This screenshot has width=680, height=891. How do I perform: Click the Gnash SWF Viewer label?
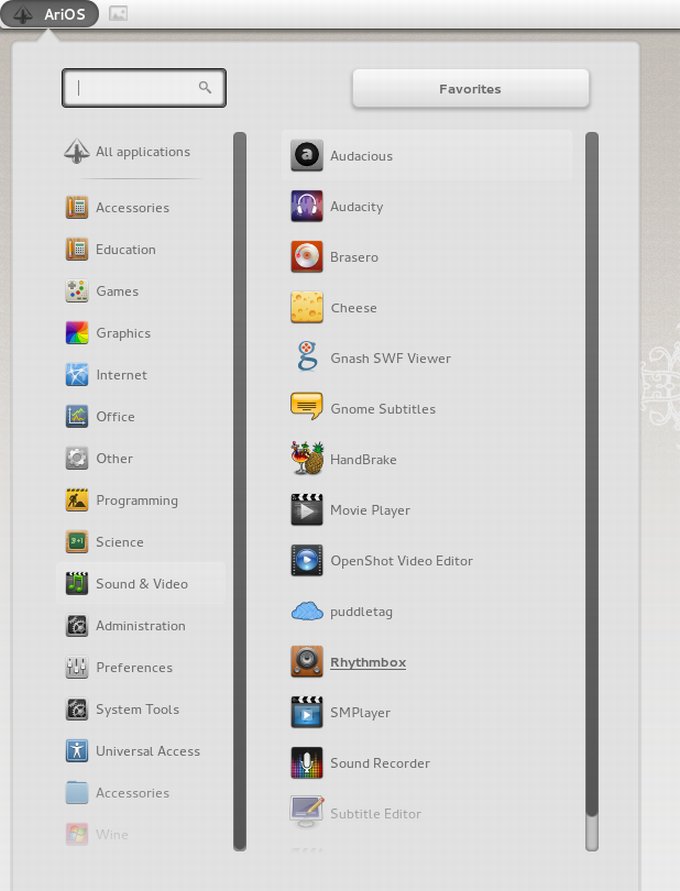[391, 359]
